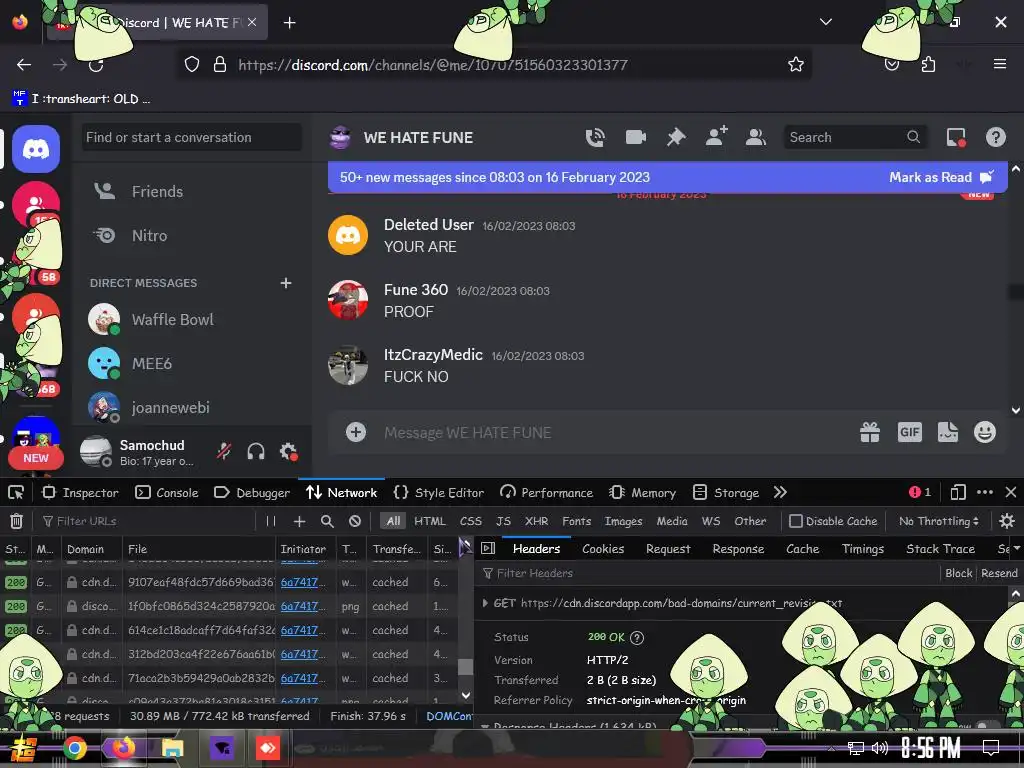The image size is (1024, 768).
Task: Show Firefox tracking protection shield
Action: (191, 64)
